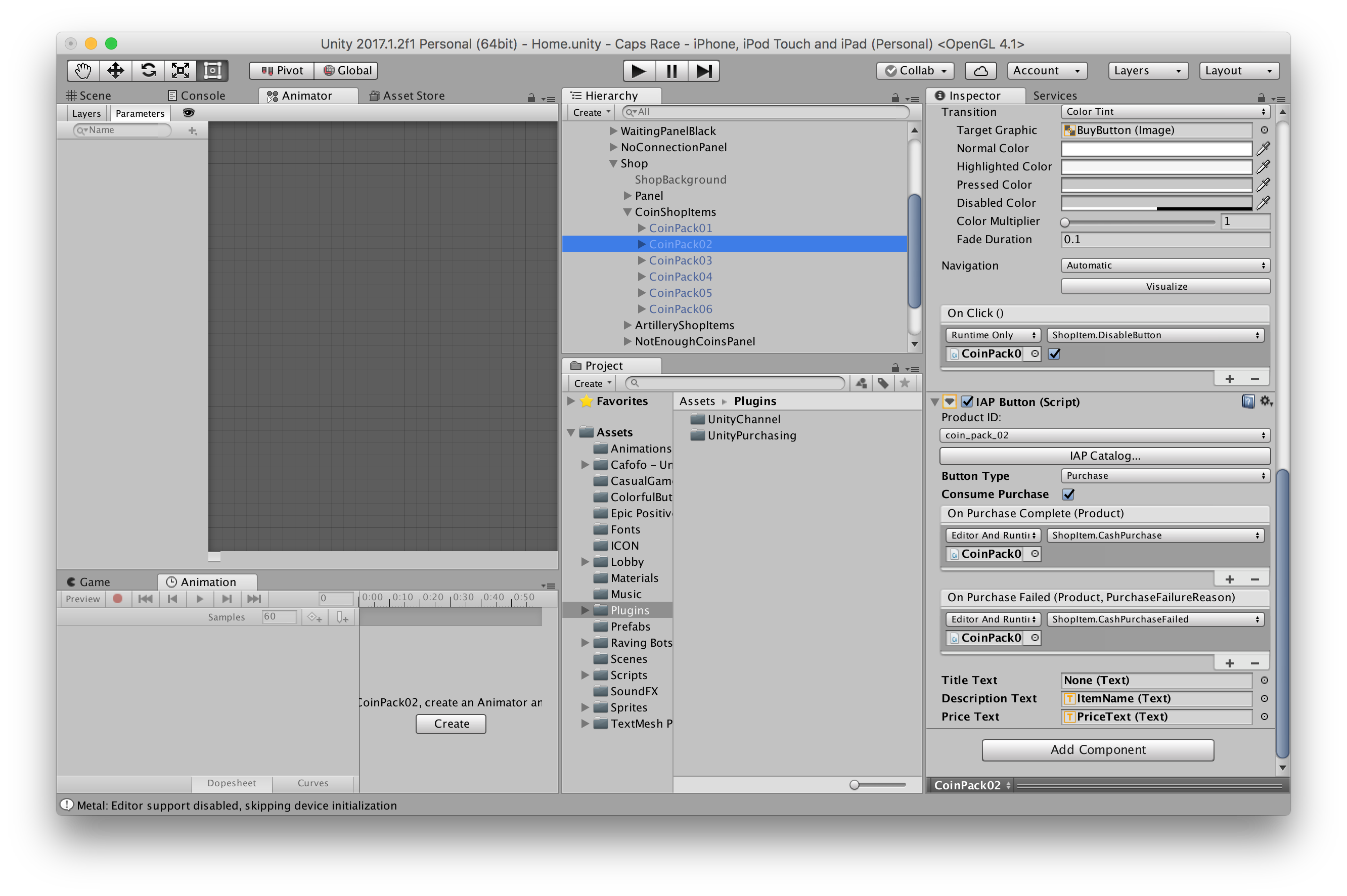Screen dimensions: 1347x896
Task: Click the Color Multiplier slider
Action: (x=1139, y=221)
